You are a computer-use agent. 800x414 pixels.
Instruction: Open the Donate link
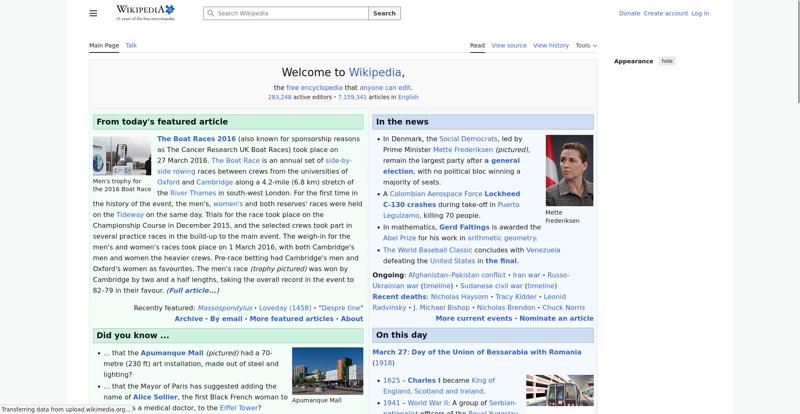[629, 13]
